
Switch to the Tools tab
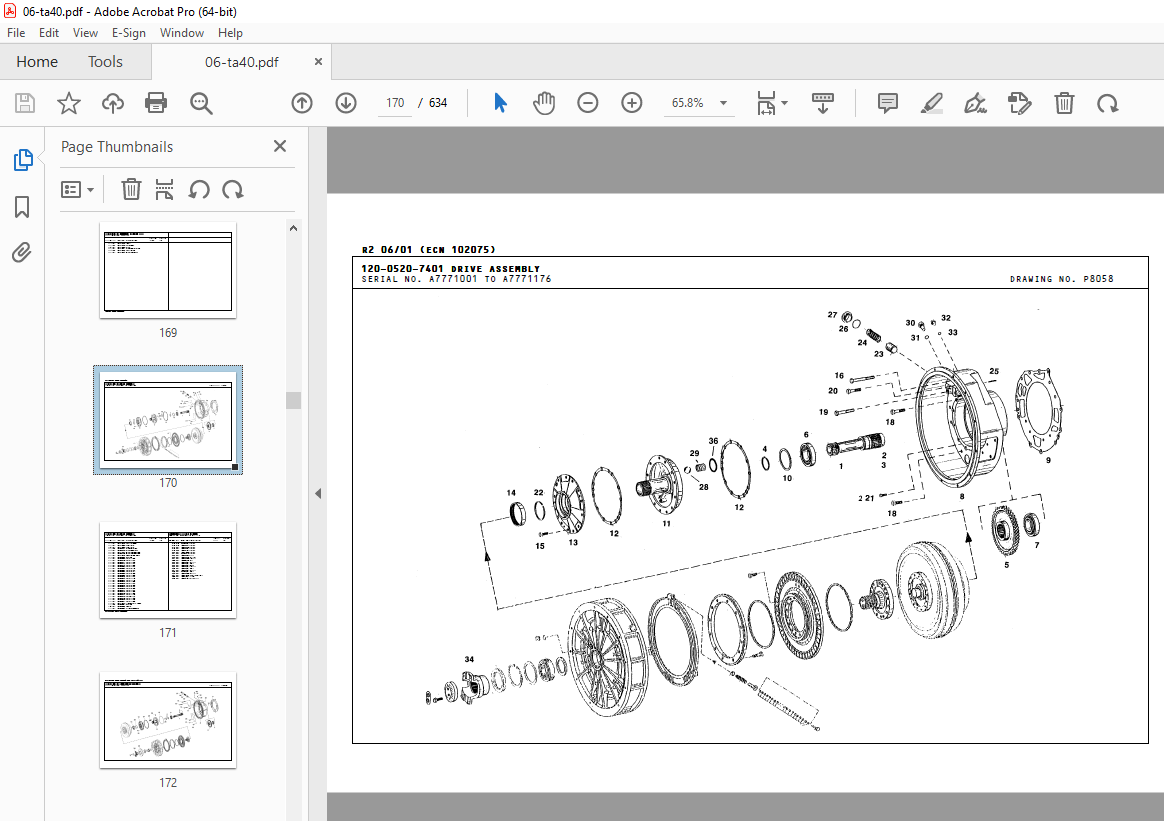[x=105, y=62]
